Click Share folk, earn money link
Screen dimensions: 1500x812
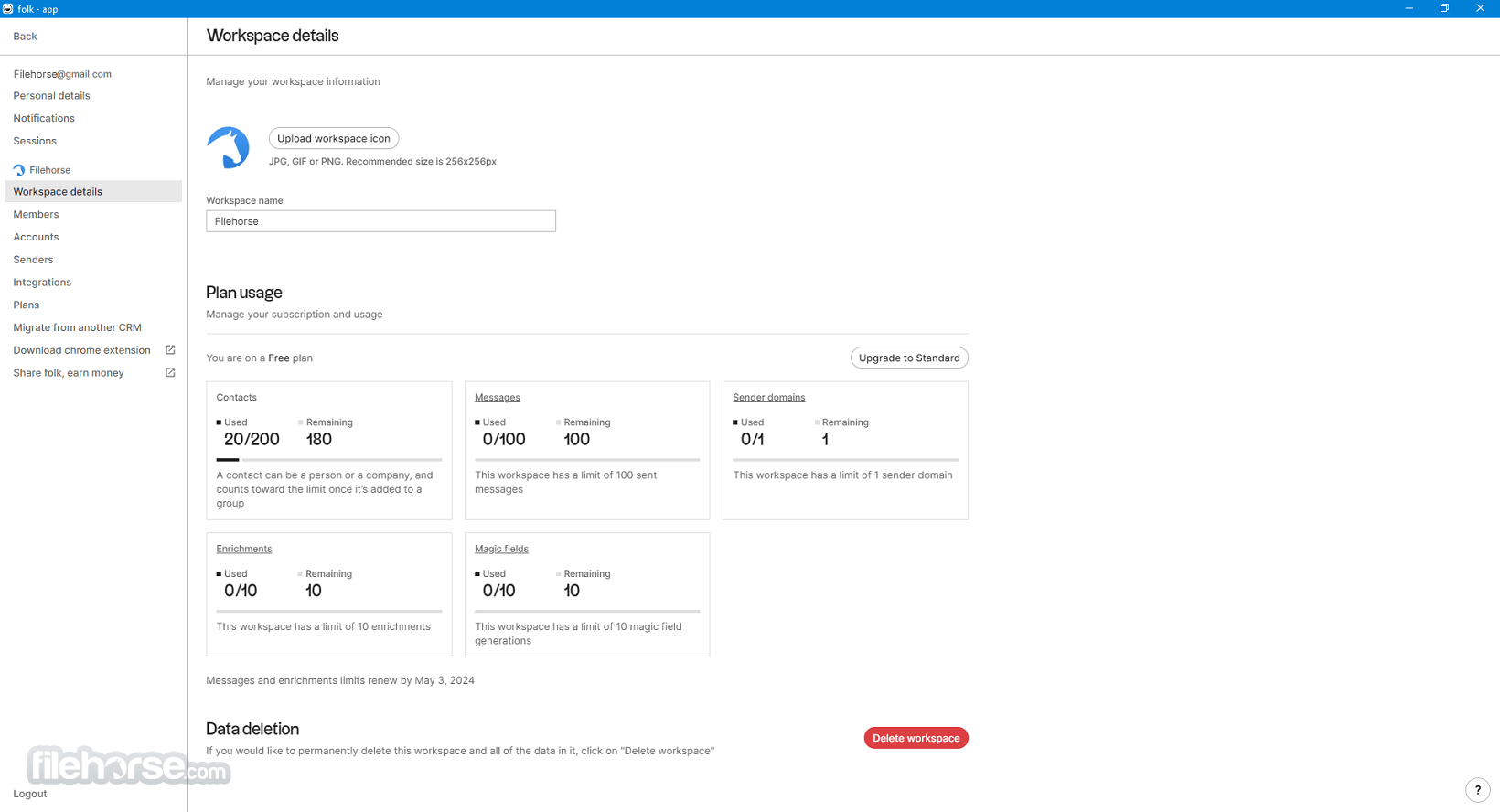point(69,374)
